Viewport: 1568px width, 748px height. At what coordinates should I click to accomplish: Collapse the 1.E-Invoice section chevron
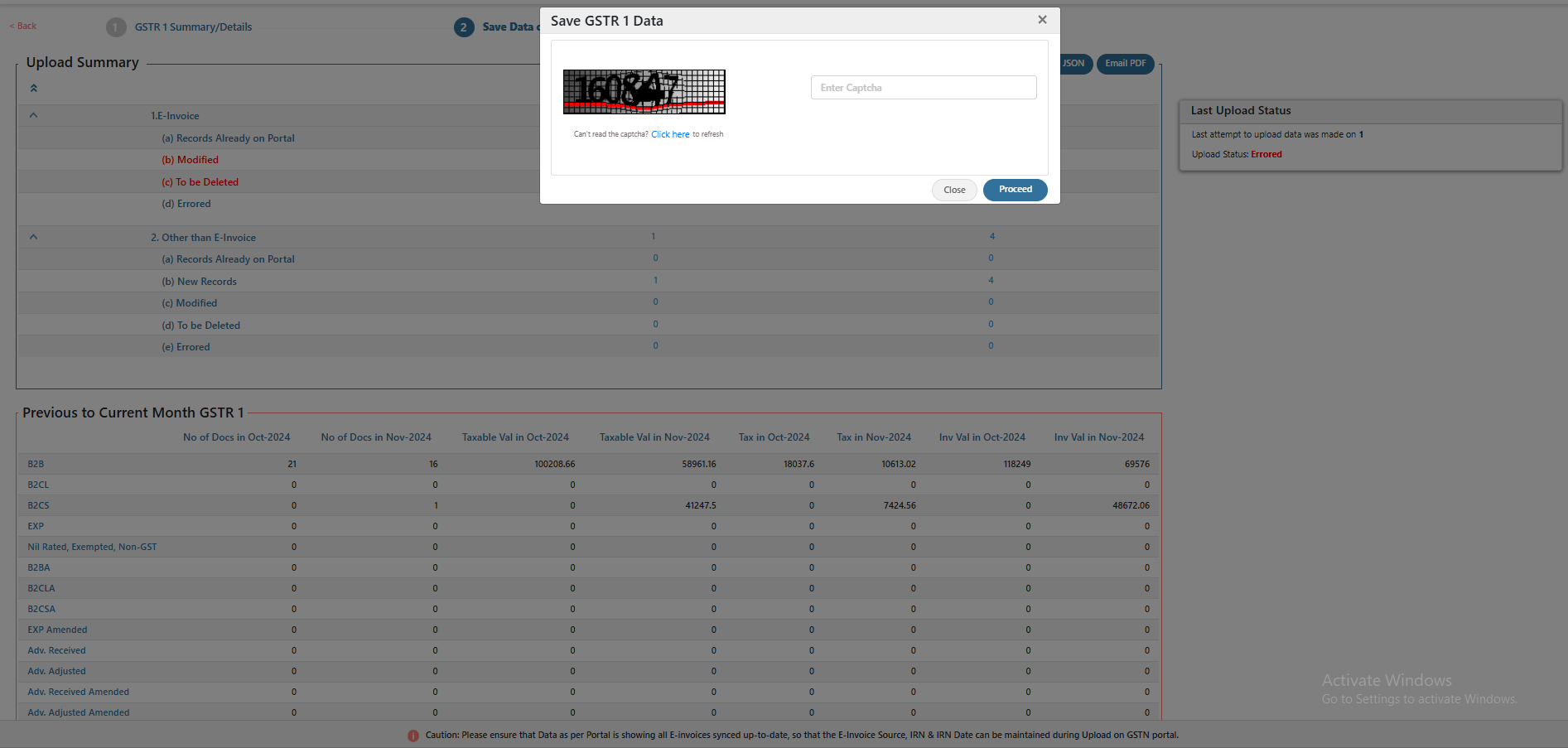(34, 115)
